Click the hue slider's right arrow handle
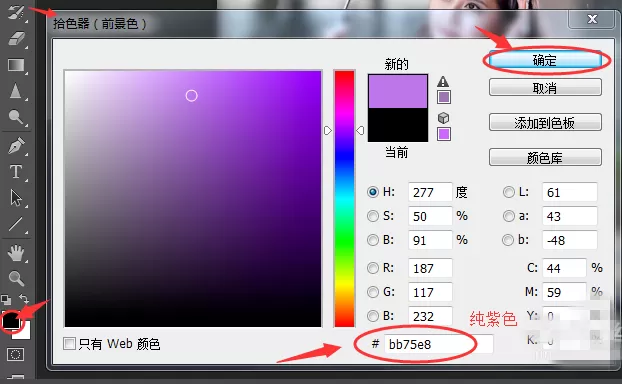This screenshot has width=622, height=384. click(360, 131)
